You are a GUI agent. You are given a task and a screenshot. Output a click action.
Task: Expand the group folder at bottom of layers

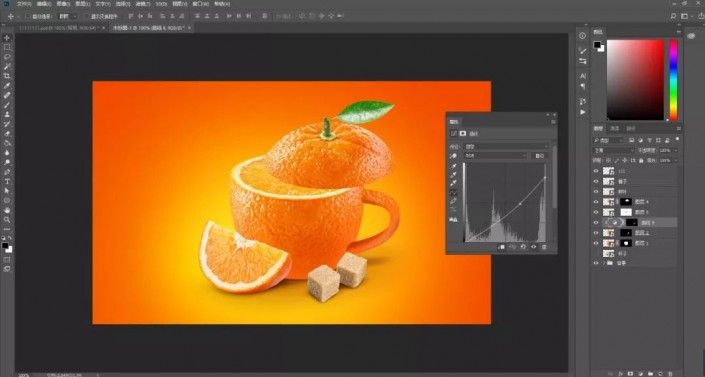click(x=603, y=263)
